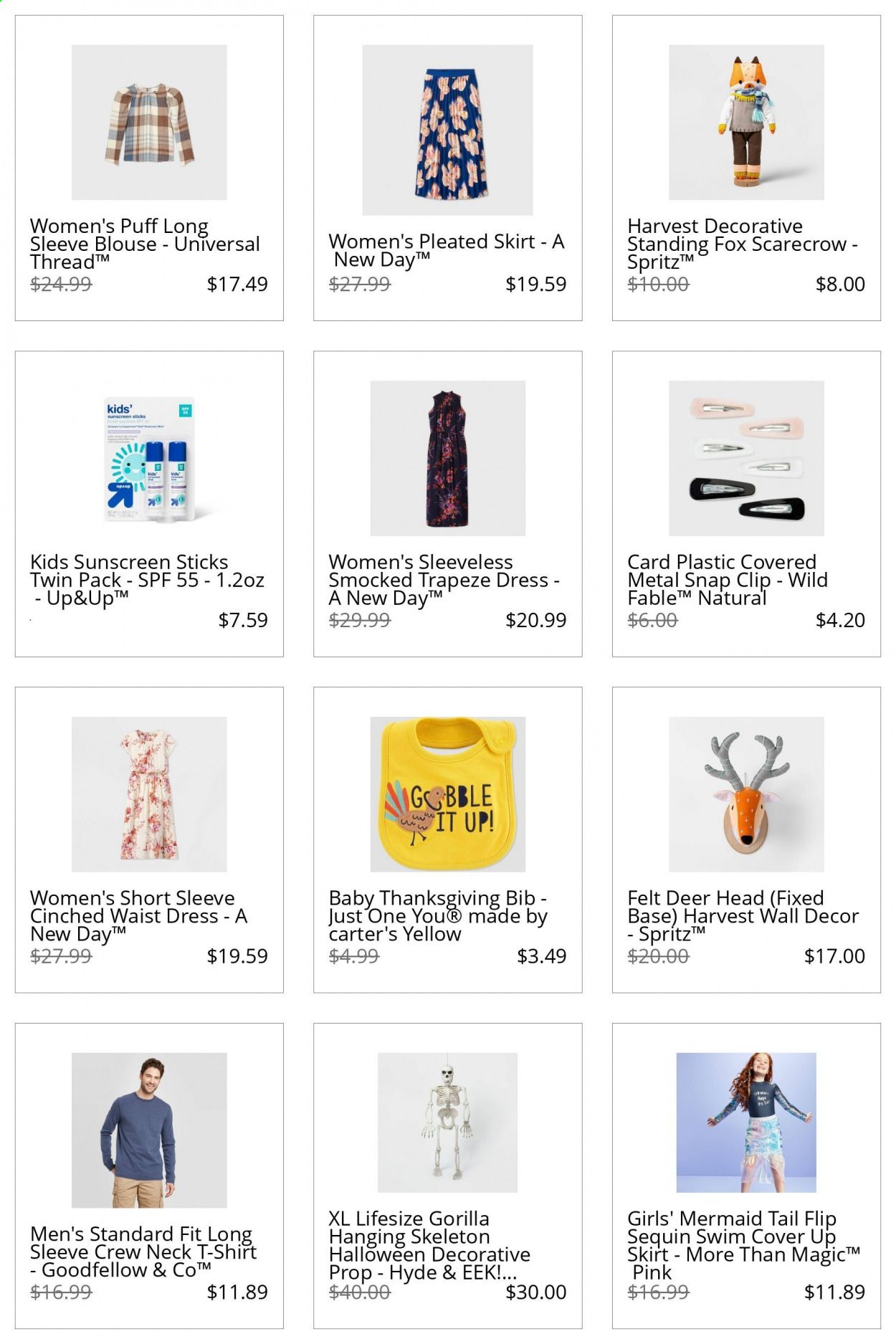Open Harvest Decorative Standing Fox Scarecrow link

pos(743,244)
